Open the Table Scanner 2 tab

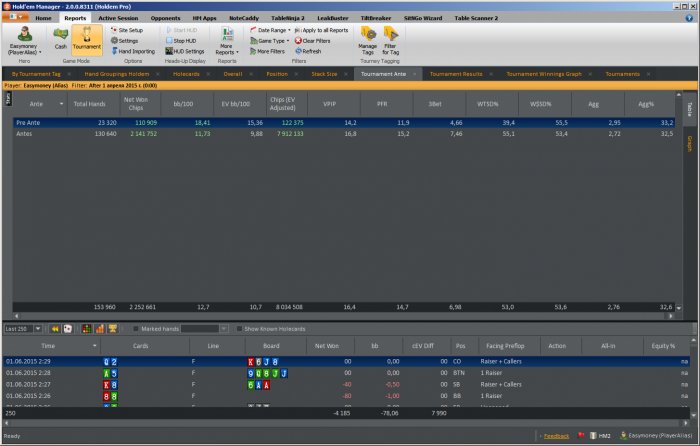coord(476,18)
